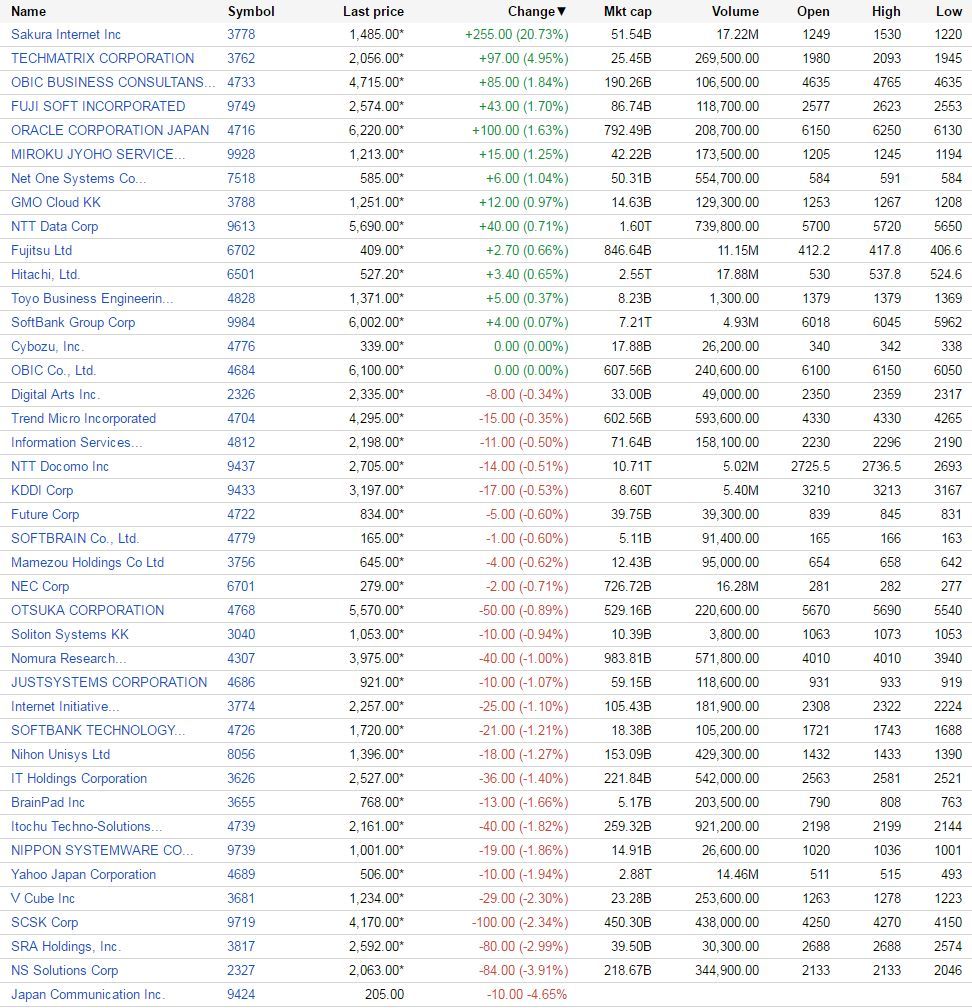This screenshot has height=1008, width=972.
Task: Open OBIC Co., Ltd. link
Action: pyautogui.click(x=53, y=370)
